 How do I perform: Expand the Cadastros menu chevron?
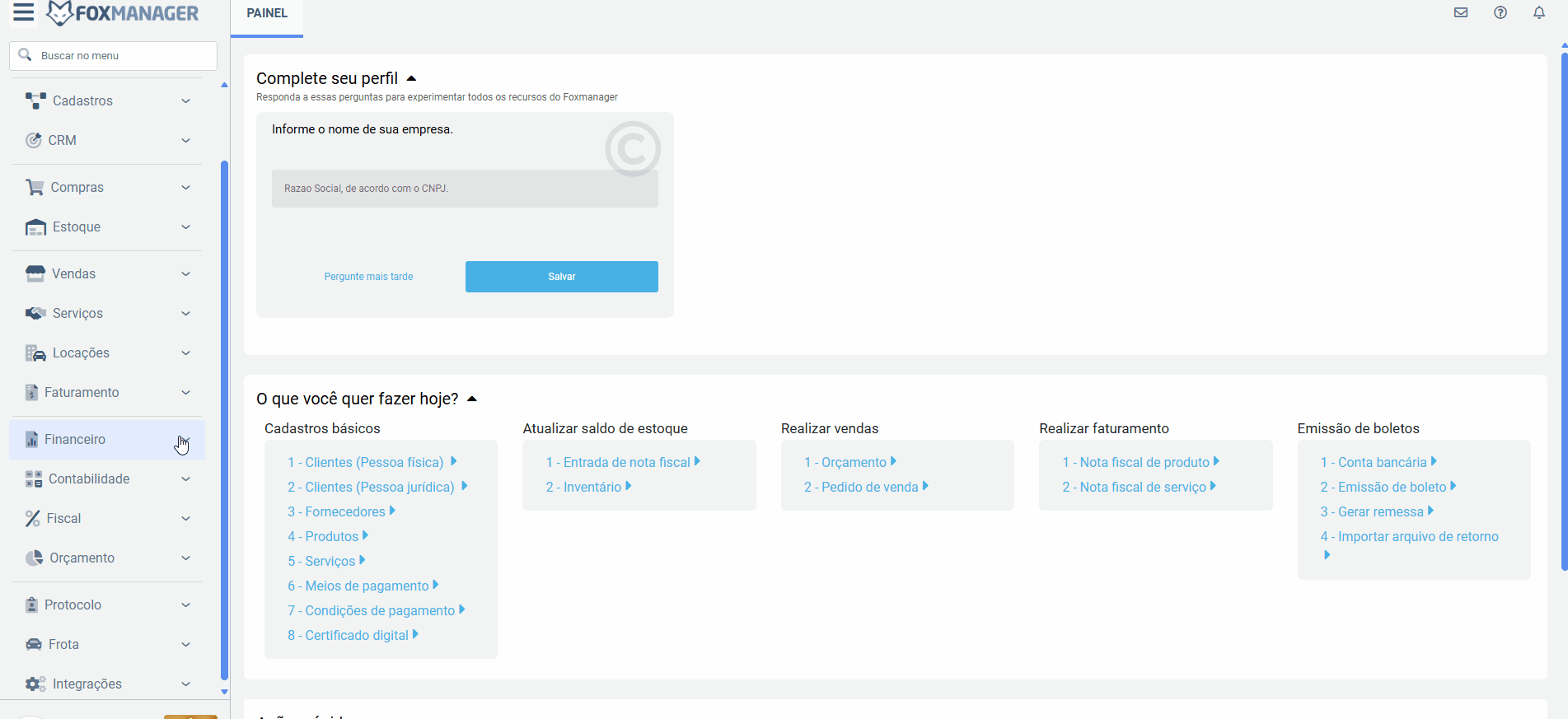(x=185, y=101)
